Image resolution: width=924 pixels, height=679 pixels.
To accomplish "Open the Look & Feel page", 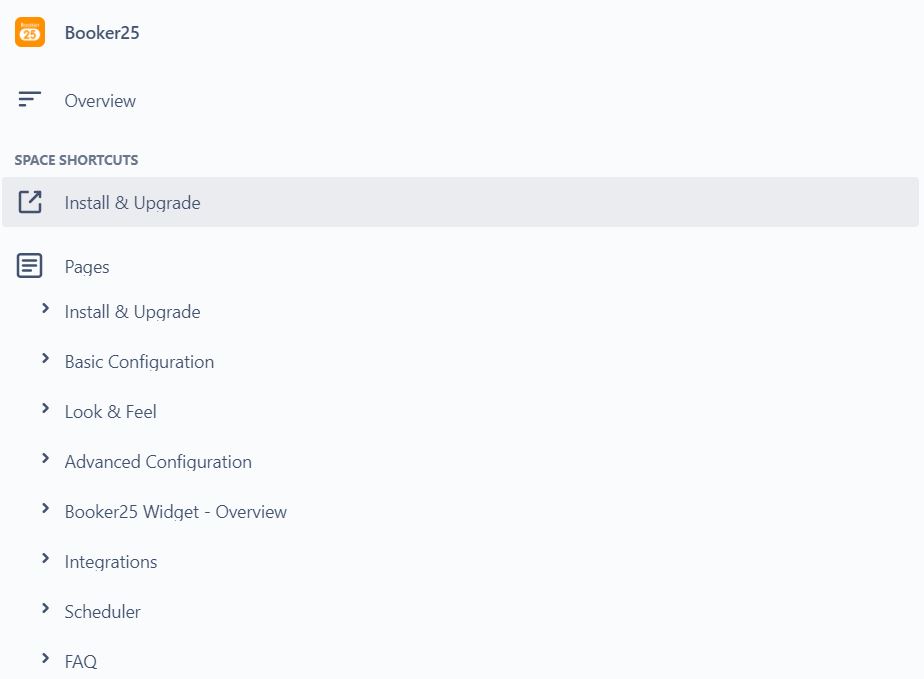I will [110, 411].
